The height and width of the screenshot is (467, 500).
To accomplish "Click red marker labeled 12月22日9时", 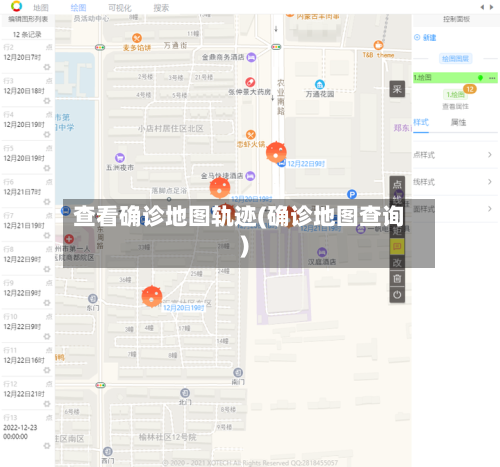I will [276, 152].
